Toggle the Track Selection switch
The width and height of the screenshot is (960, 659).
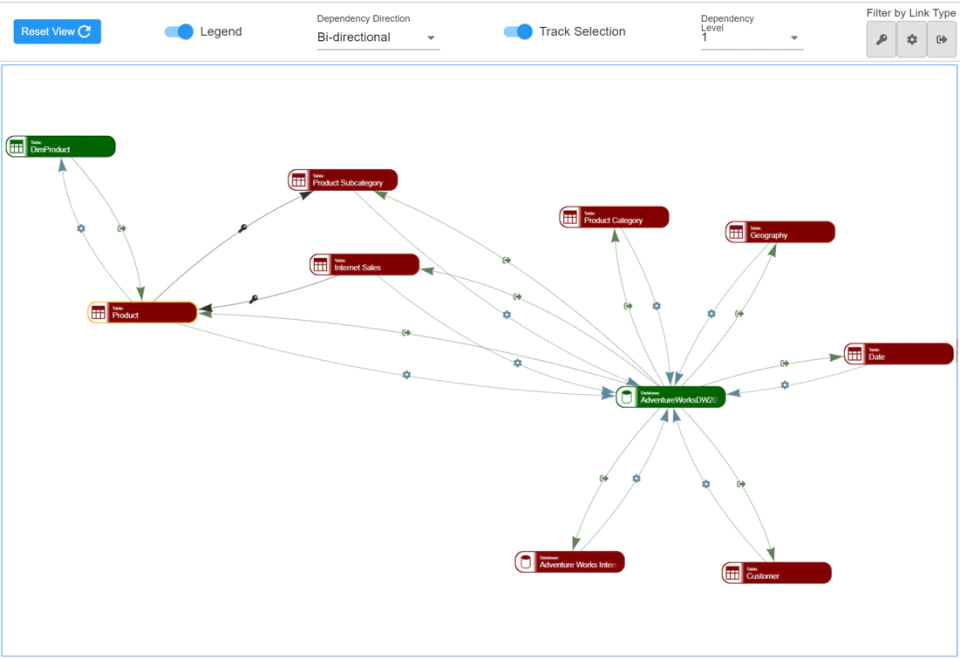518,32
